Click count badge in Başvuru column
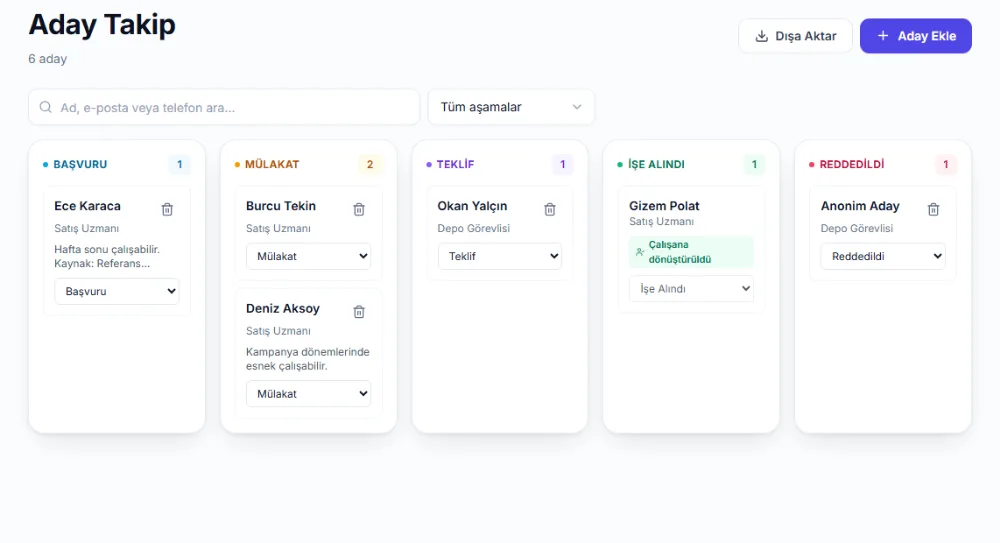The width and height of the screenshot is (1000, 543). (x=179, y=164)
